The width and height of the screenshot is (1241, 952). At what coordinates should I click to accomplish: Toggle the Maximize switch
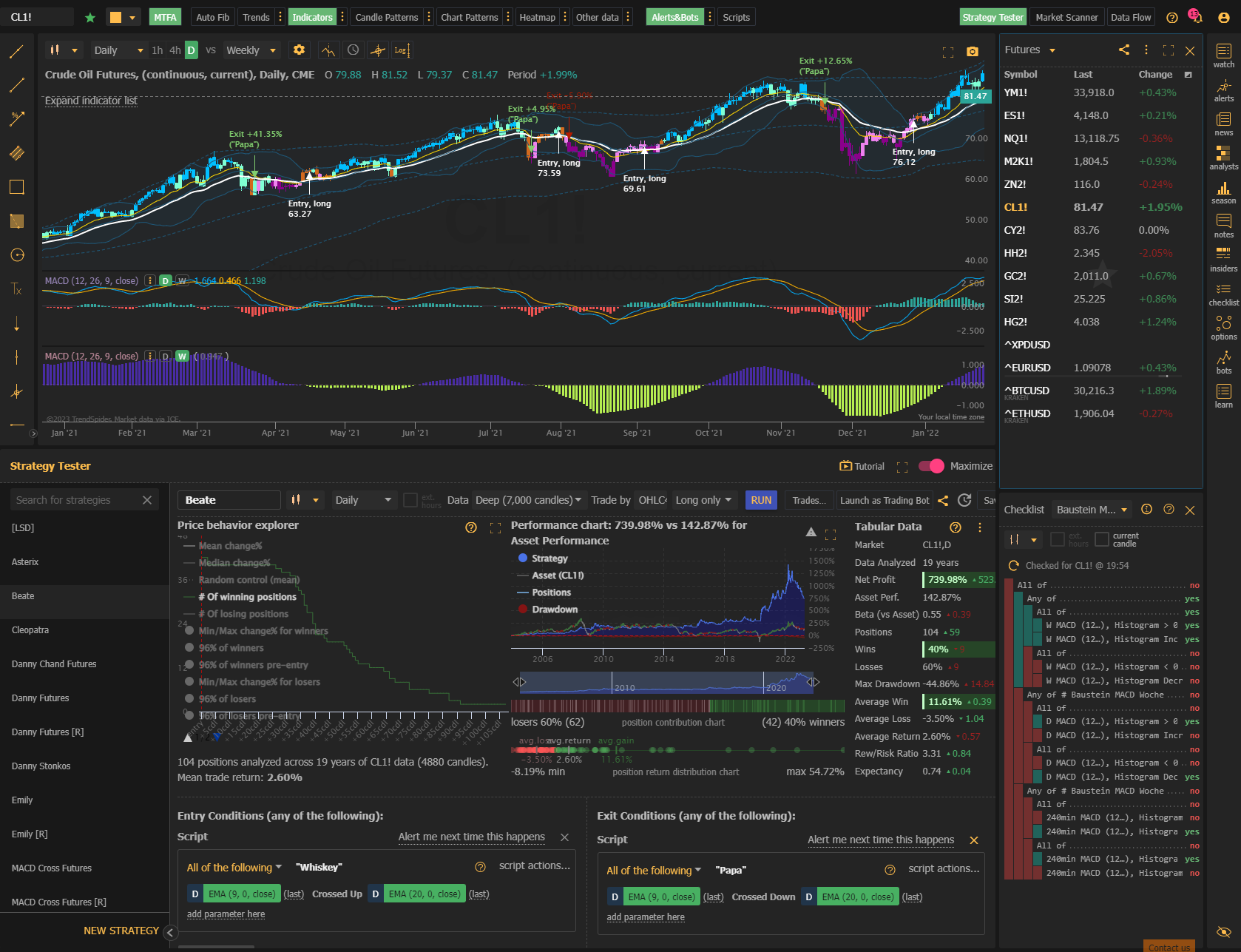coord(932,466)
